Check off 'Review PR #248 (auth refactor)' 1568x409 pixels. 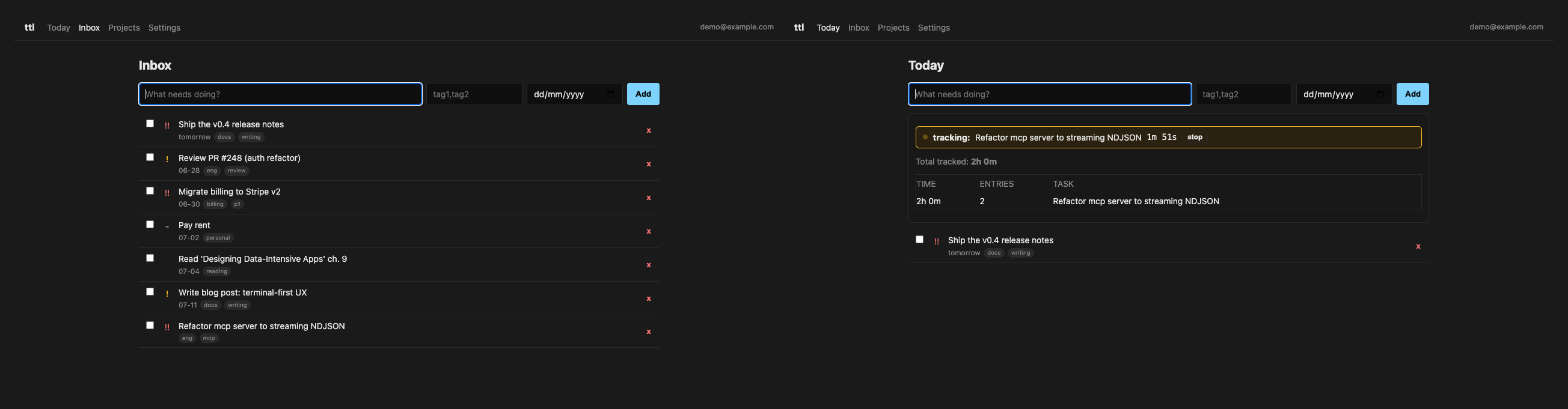pyautogui.click(x=150, y=157)
